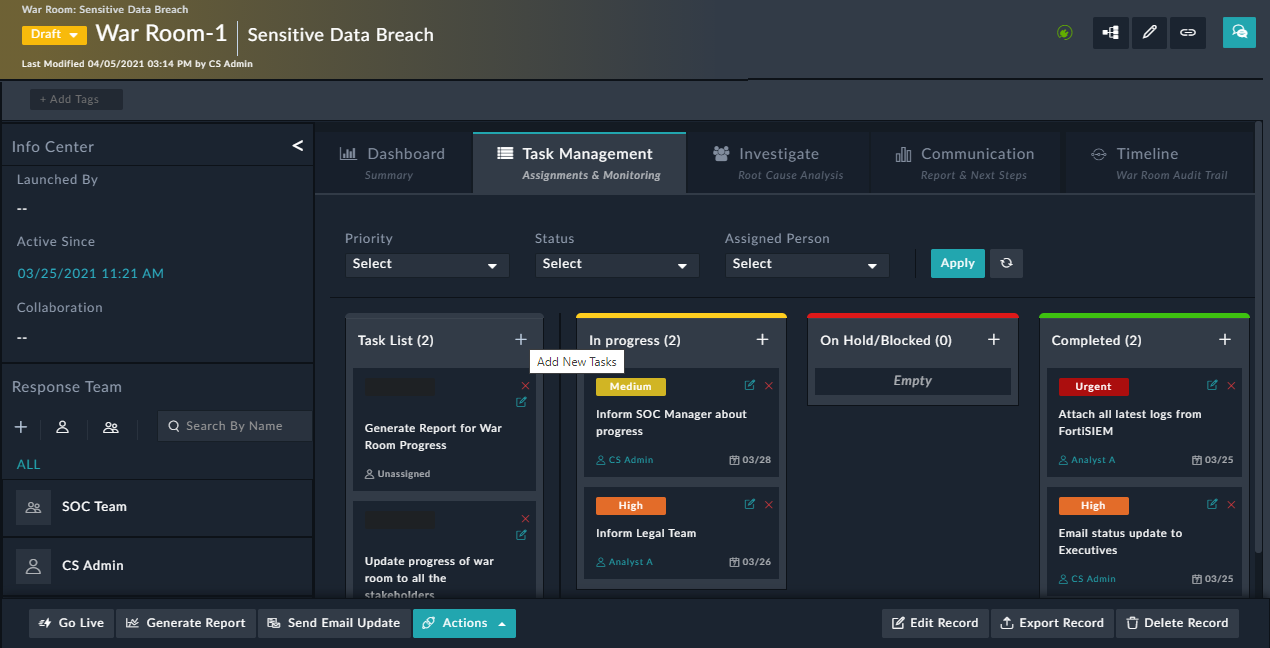Click the Go Live button
The height and width of the screenshot is (648, 1270).
[x=70, y=623]
